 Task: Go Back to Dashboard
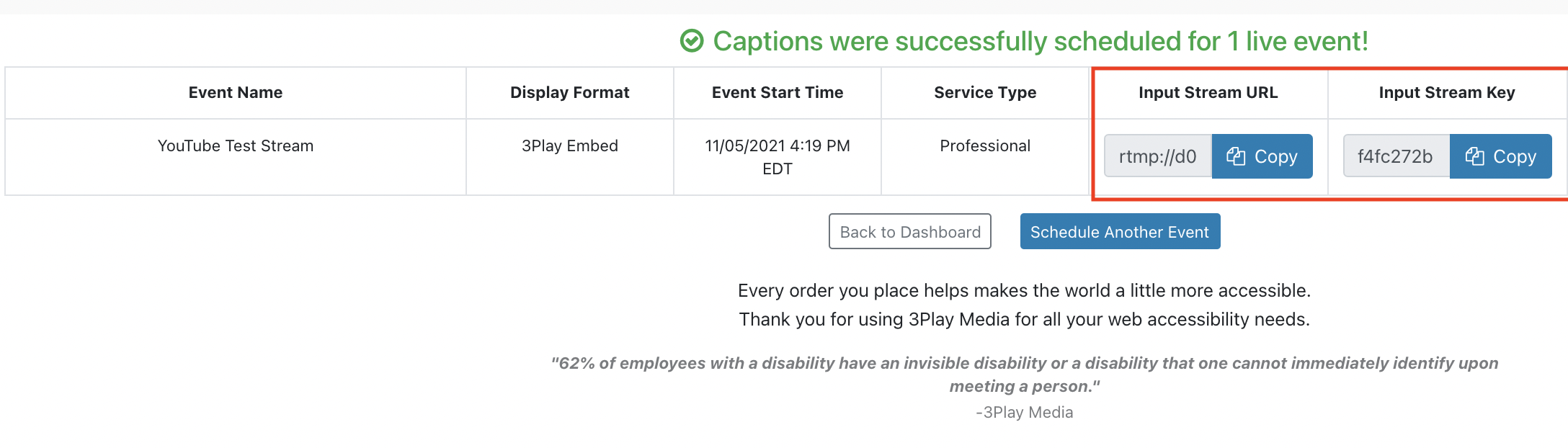(910, 231)
